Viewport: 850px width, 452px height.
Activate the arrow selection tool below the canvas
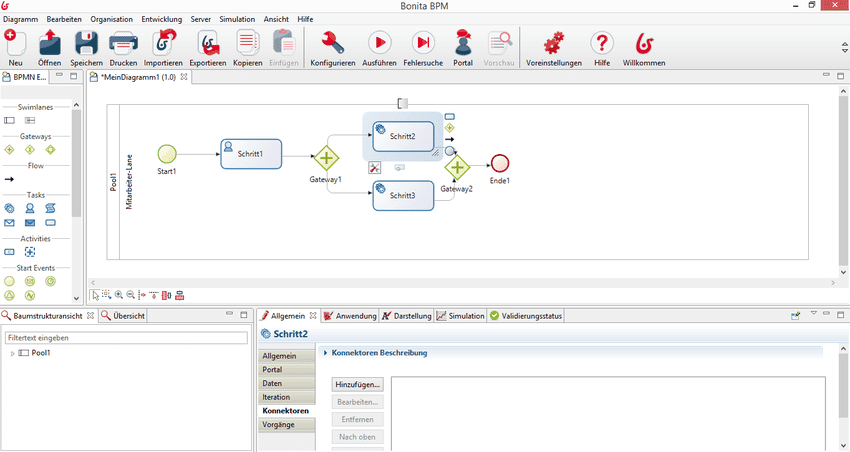(x=95, y=295)
